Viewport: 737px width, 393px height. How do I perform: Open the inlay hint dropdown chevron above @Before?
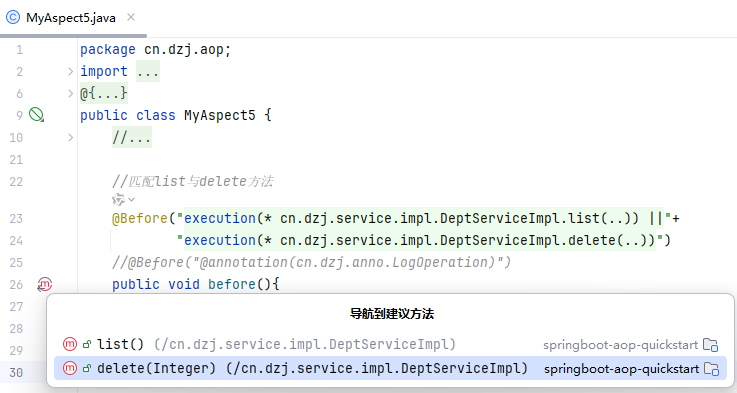[x=132, y=199]
